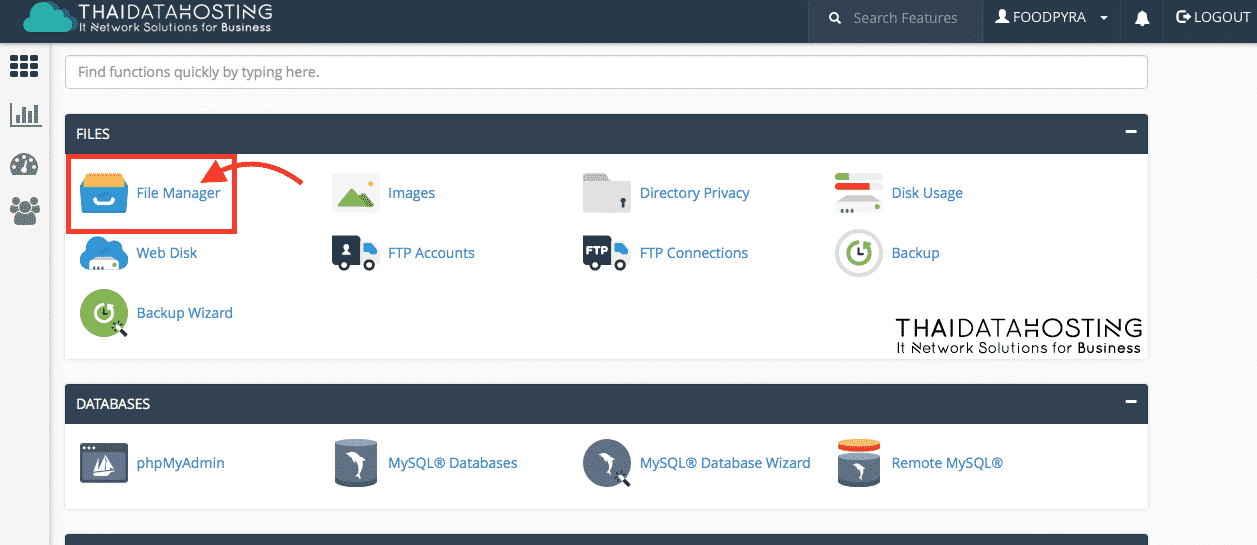Open the File Manager icon
1257x545 pixels.
[x=104, y=193]
